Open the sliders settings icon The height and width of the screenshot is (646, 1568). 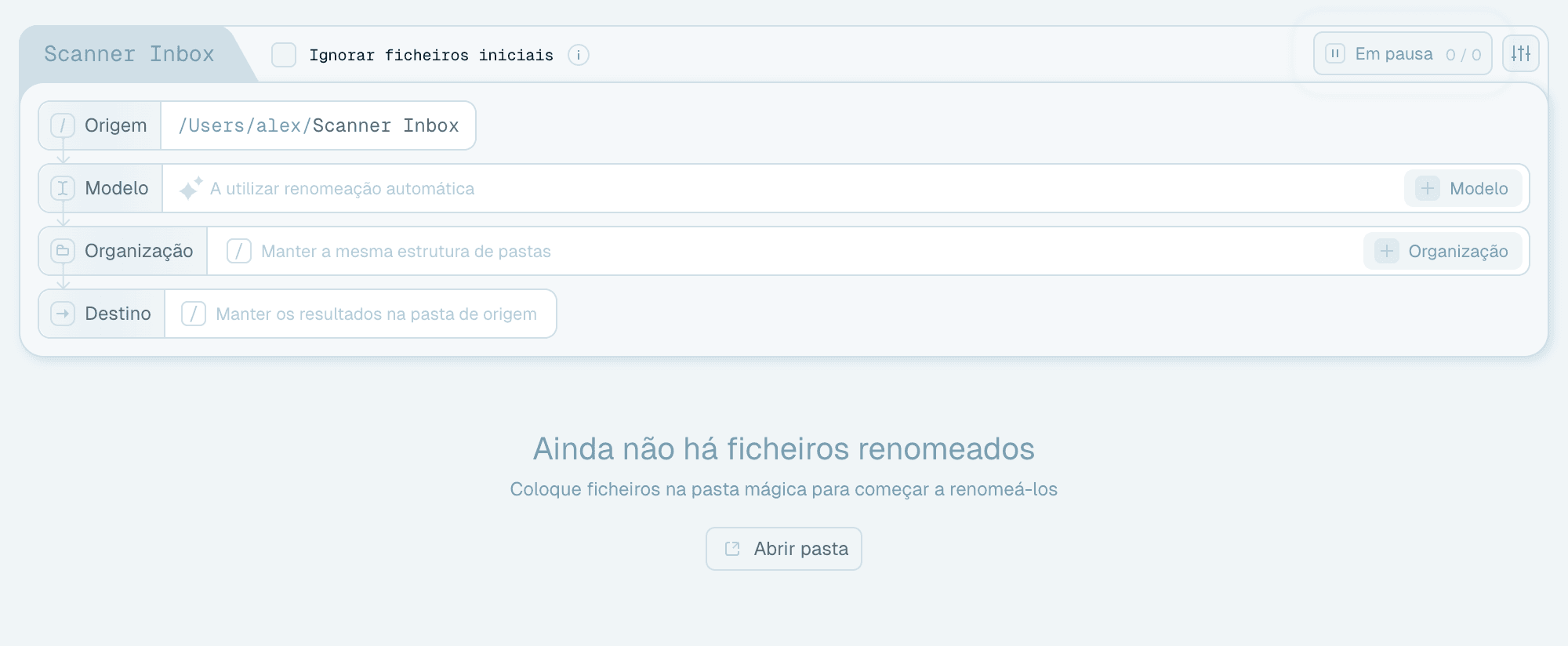(1521, 53)
